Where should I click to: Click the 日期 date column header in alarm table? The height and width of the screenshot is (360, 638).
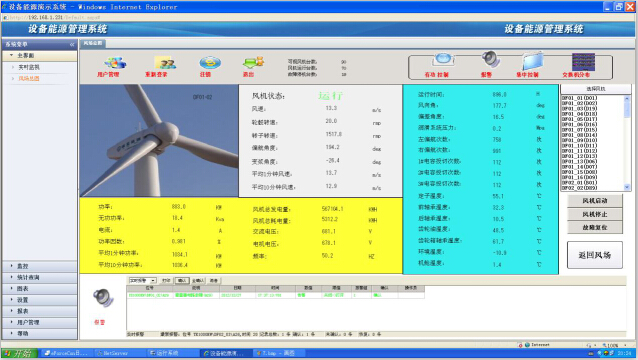[x=238, y=288]
